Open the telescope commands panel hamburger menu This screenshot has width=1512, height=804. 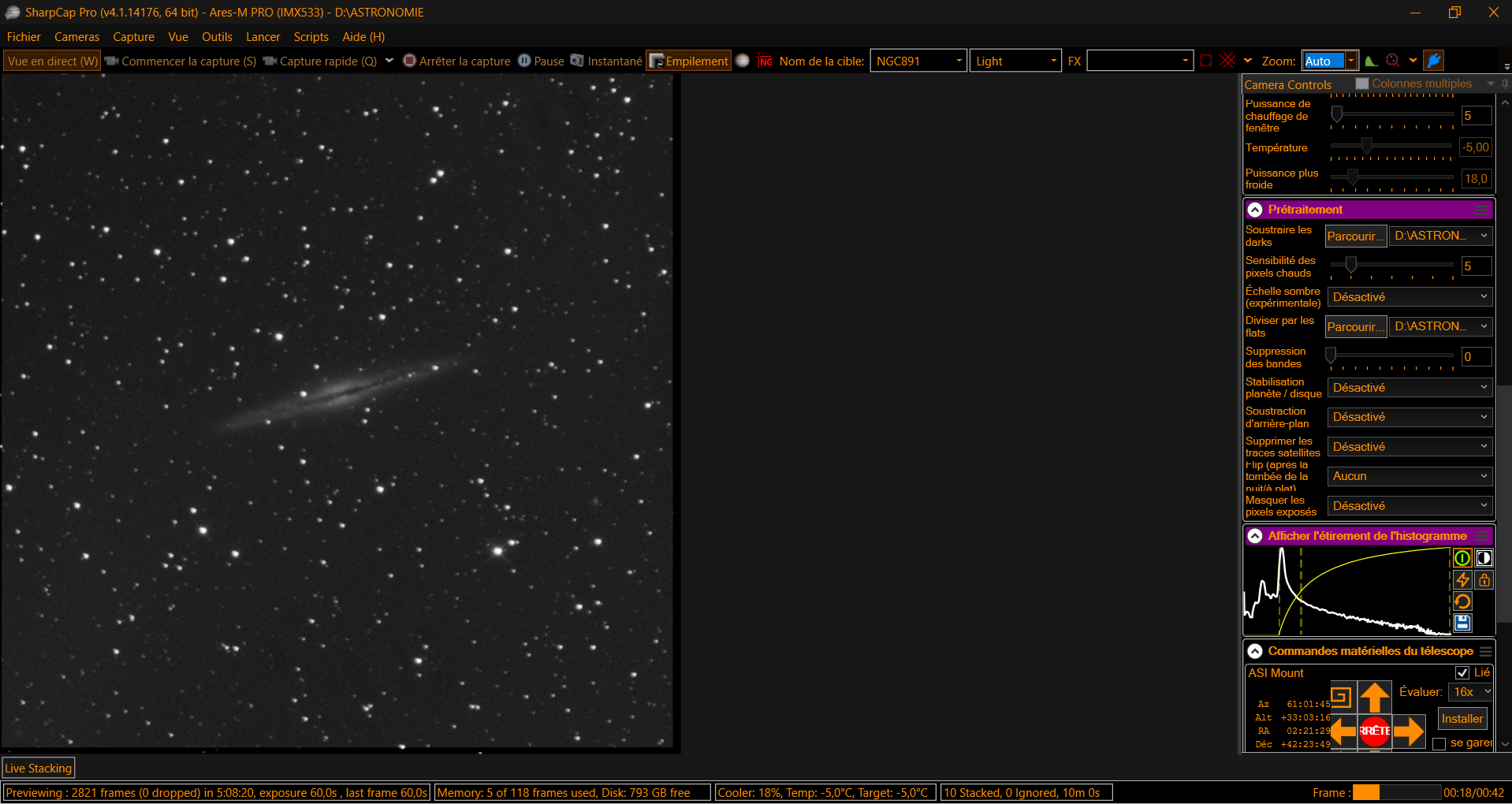pos(1486,651)
